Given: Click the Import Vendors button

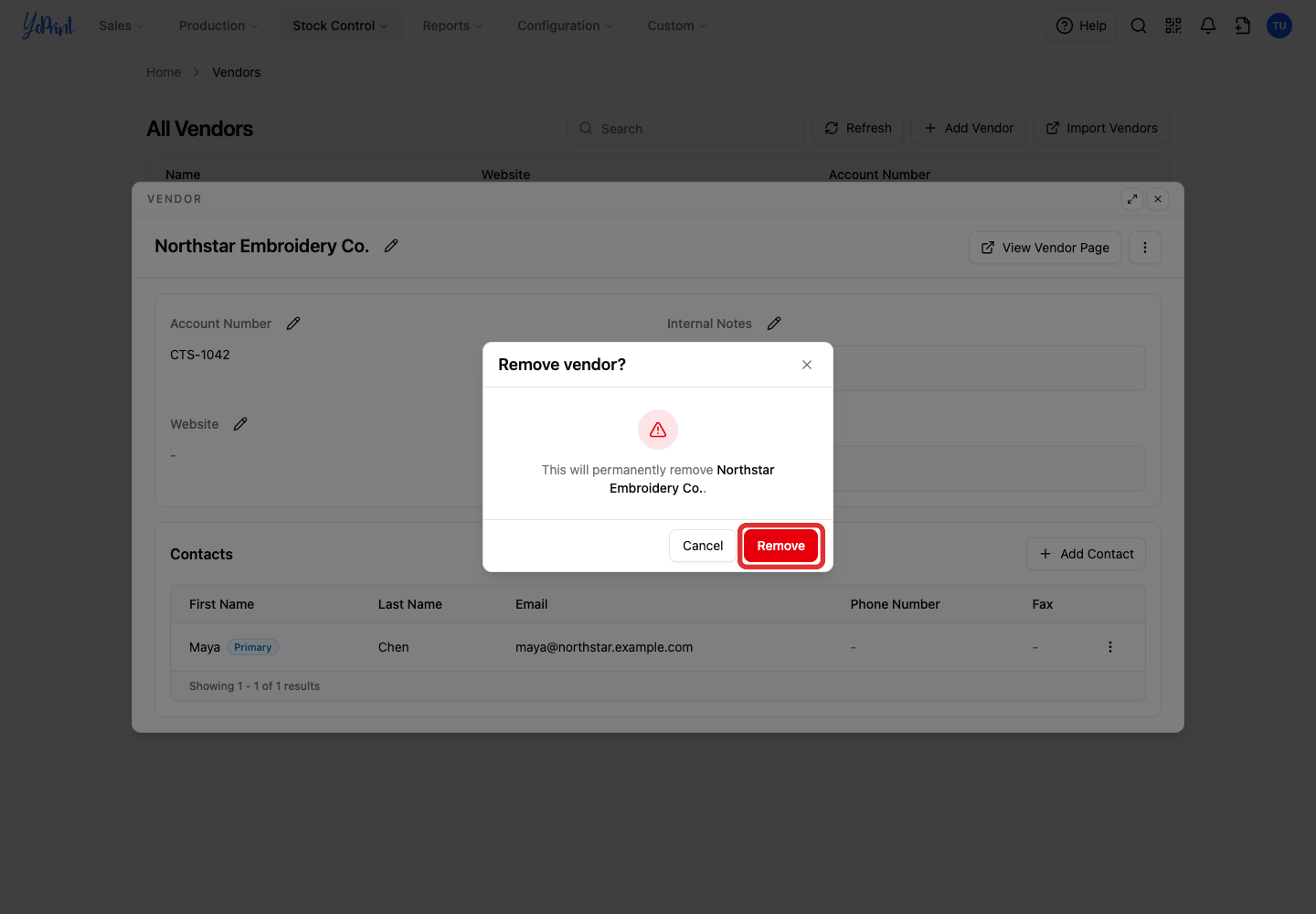Looking at the screenshot, I should [1101, 128].
